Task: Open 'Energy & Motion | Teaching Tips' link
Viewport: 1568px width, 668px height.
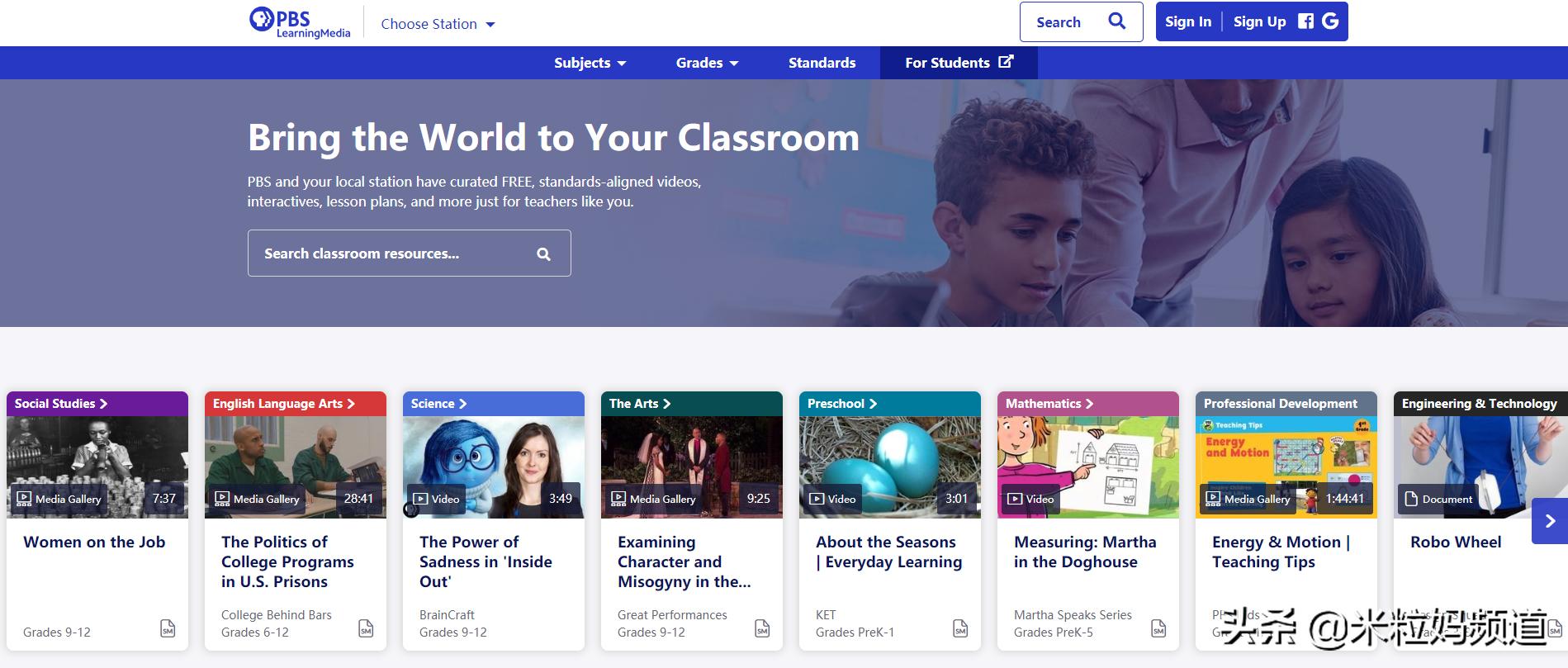Action: coord(1281,552)
